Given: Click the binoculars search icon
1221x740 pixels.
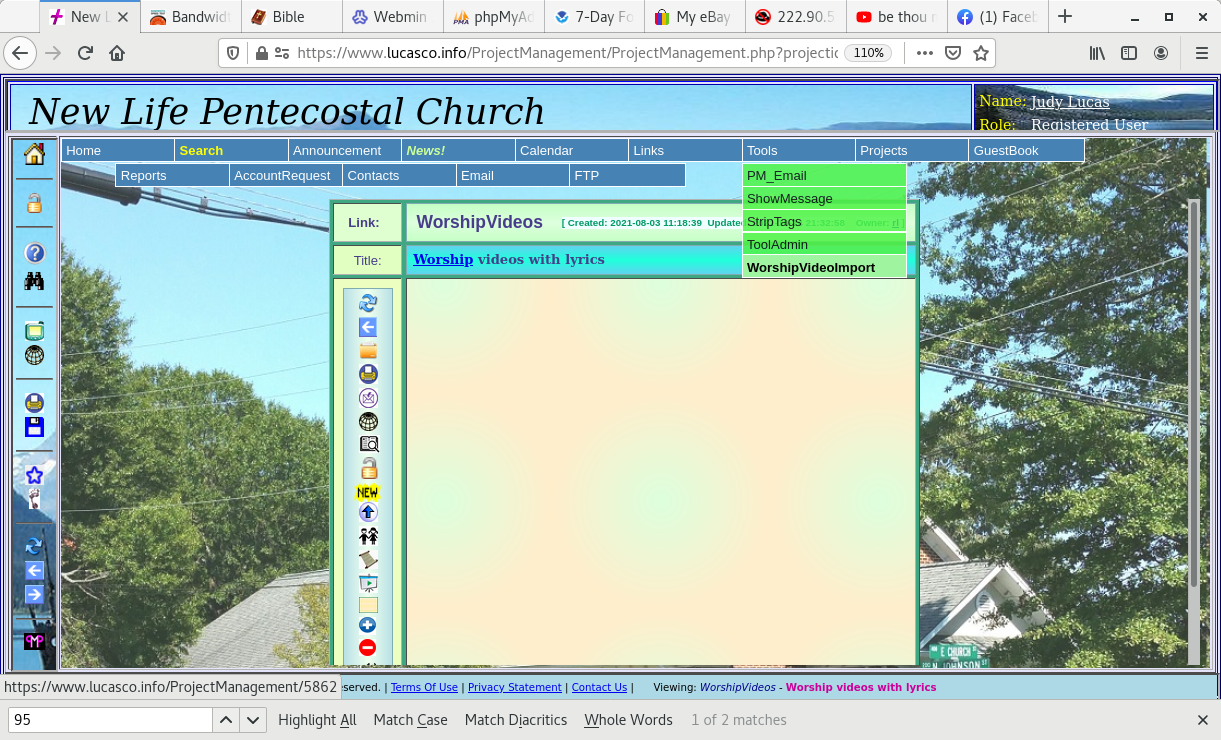Looking at the screenshot, I should 34,281.
